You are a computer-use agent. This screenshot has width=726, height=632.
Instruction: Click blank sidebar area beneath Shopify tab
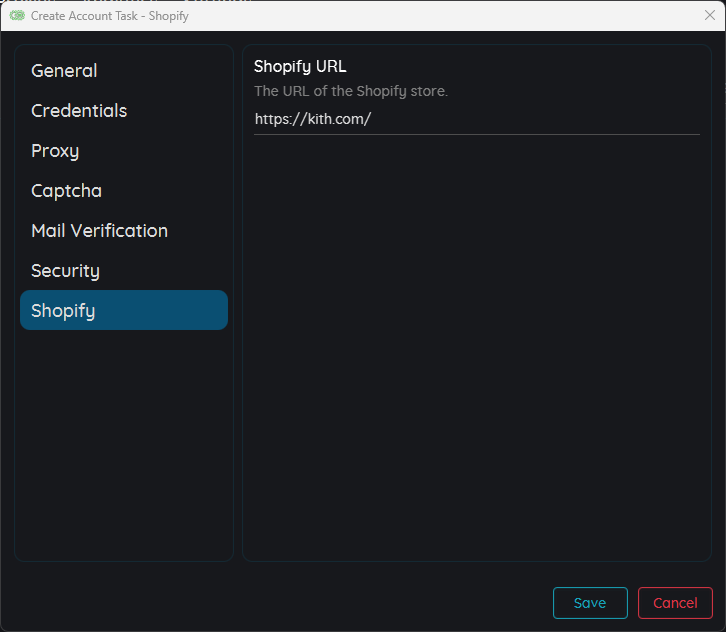[x=124, y=440]
